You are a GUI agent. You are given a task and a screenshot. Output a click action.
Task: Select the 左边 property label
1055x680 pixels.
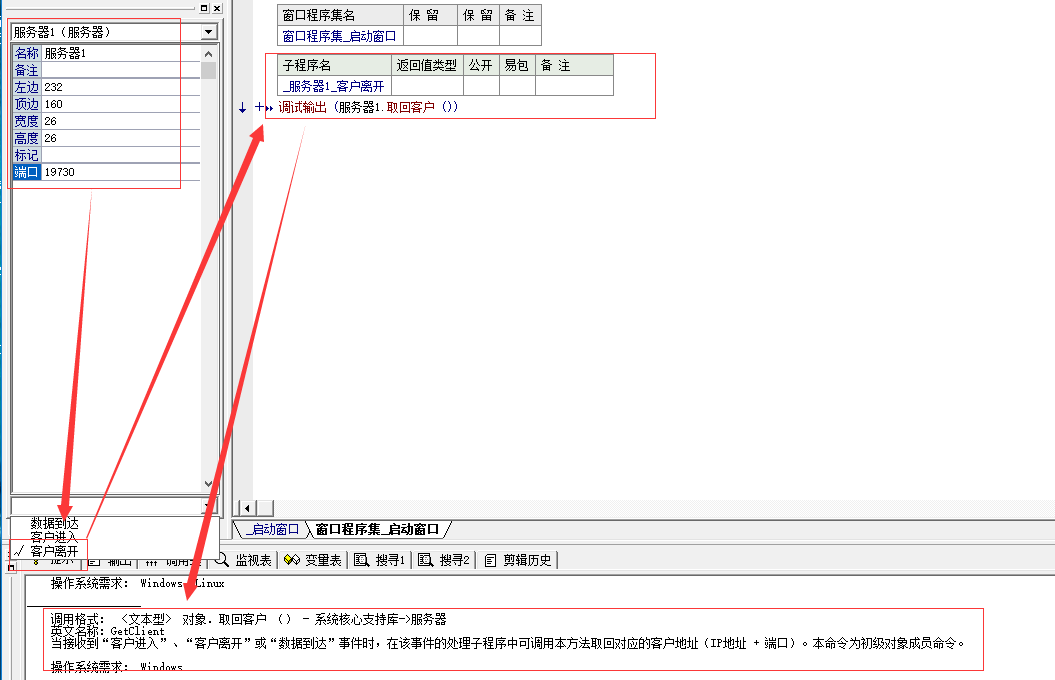(x=27, y=87)
